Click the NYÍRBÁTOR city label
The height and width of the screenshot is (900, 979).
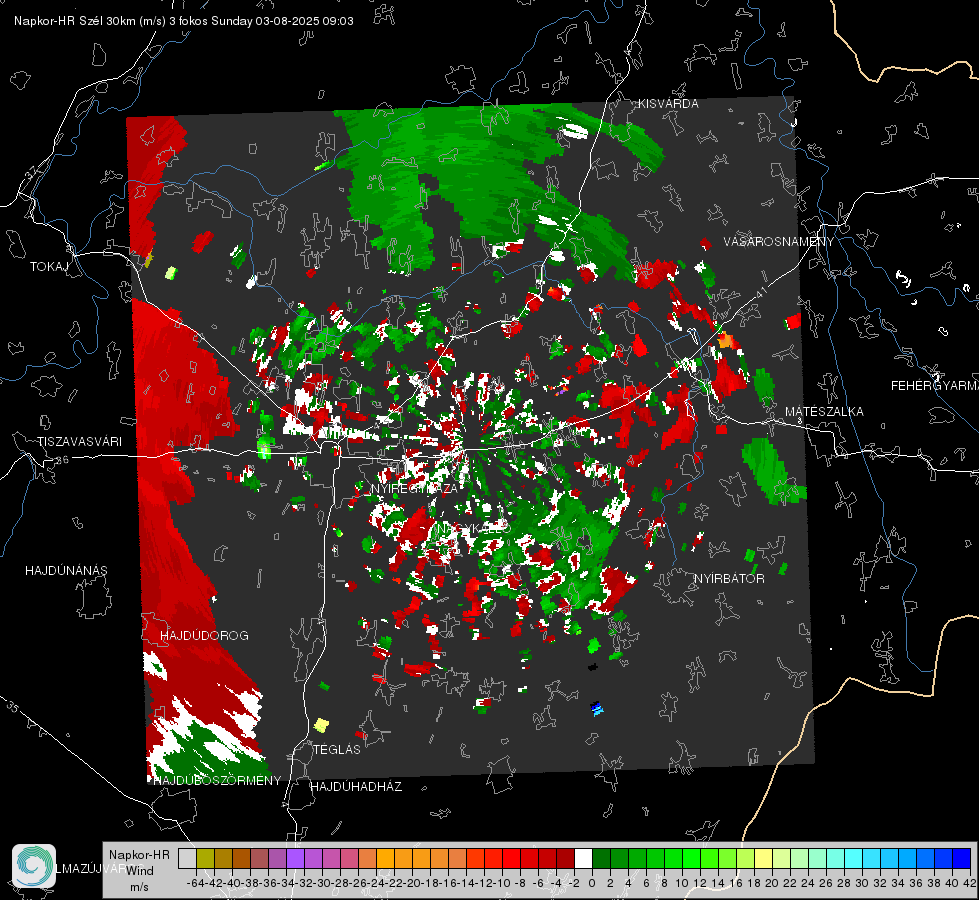pyautogui.click(x=729, y=578)
